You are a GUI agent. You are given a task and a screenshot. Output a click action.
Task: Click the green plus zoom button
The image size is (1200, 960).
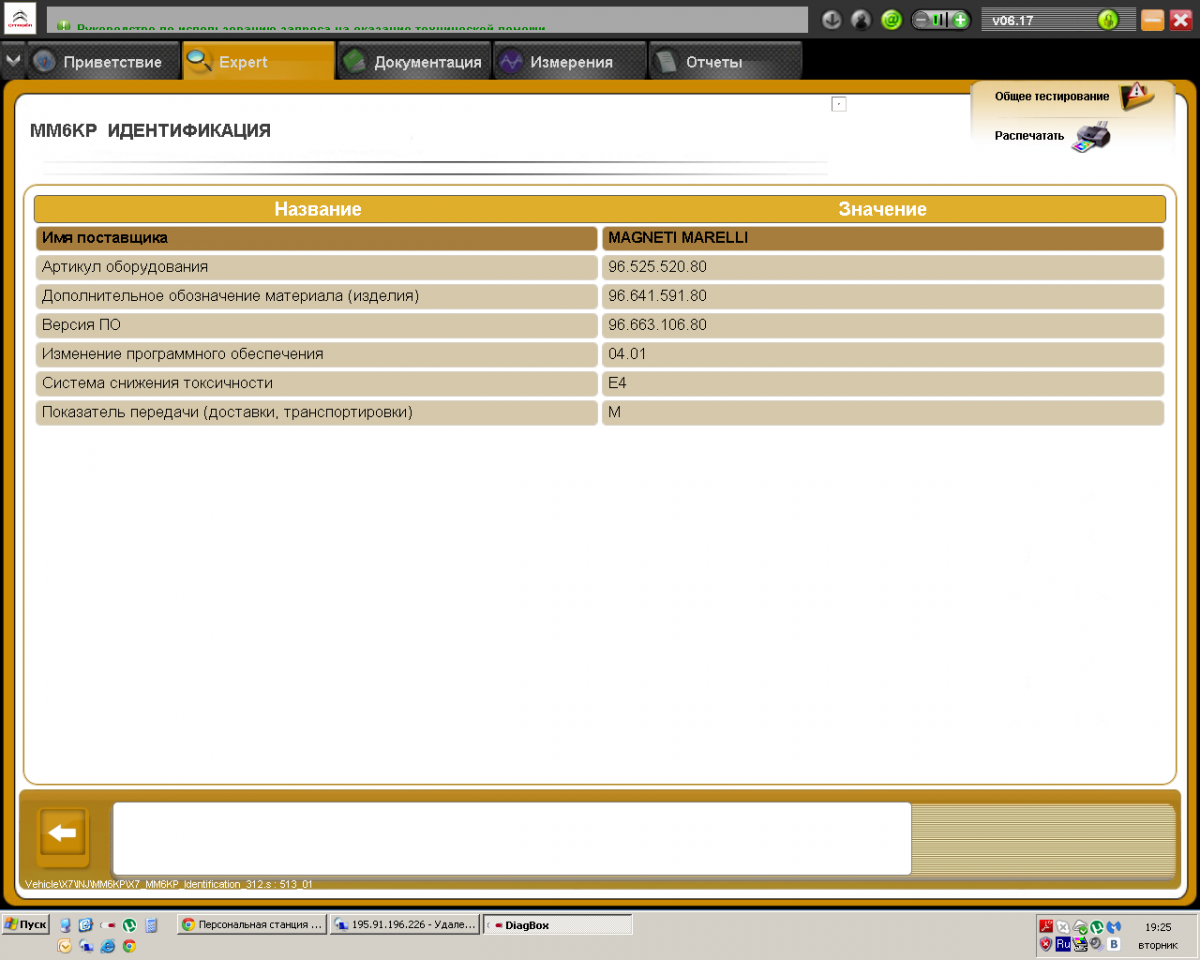(960, 20)
